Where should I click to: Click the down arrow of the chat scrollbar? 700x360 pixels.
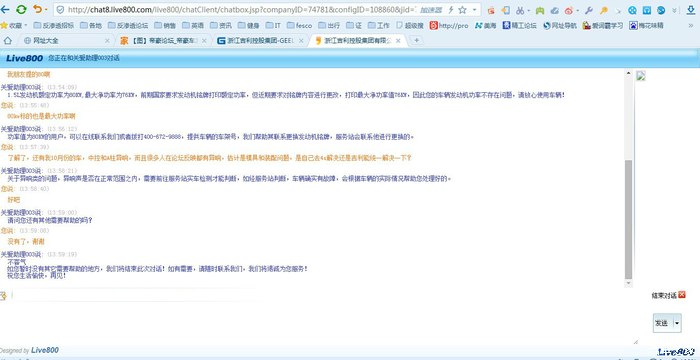coord(628,283)
